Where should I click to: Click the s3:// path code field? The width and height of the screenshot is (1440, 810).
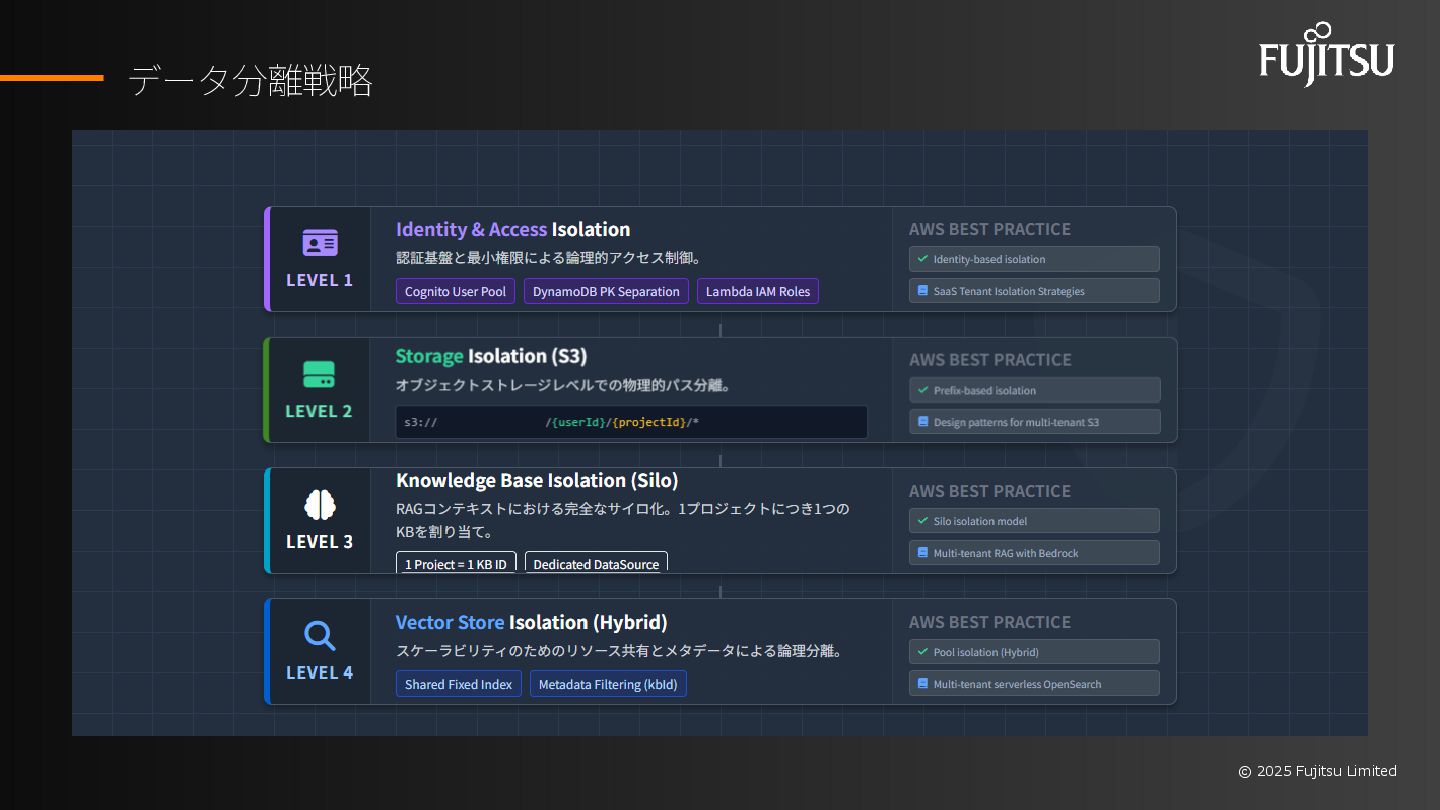632,422
